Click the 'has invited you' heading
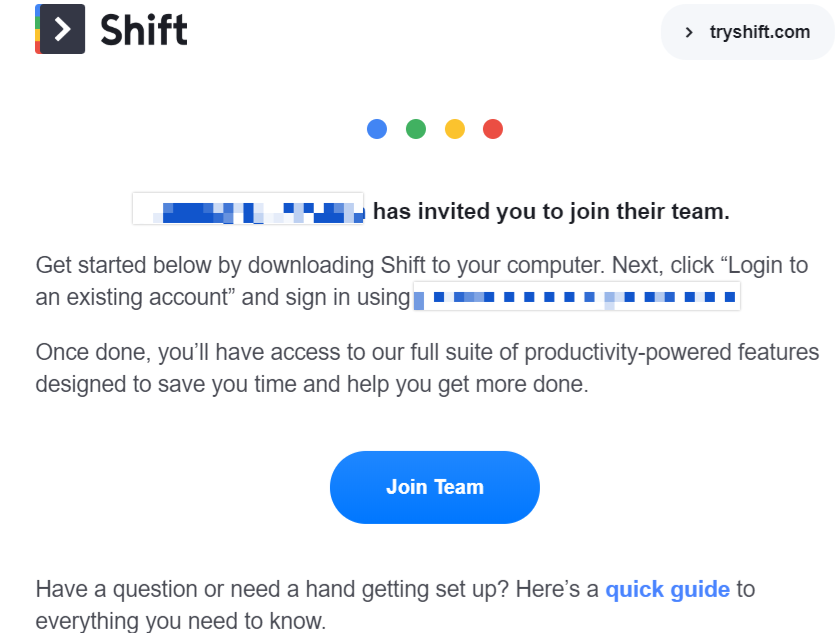Image resolution: width=838 pixels, height=633 pixels. [551, 211]
